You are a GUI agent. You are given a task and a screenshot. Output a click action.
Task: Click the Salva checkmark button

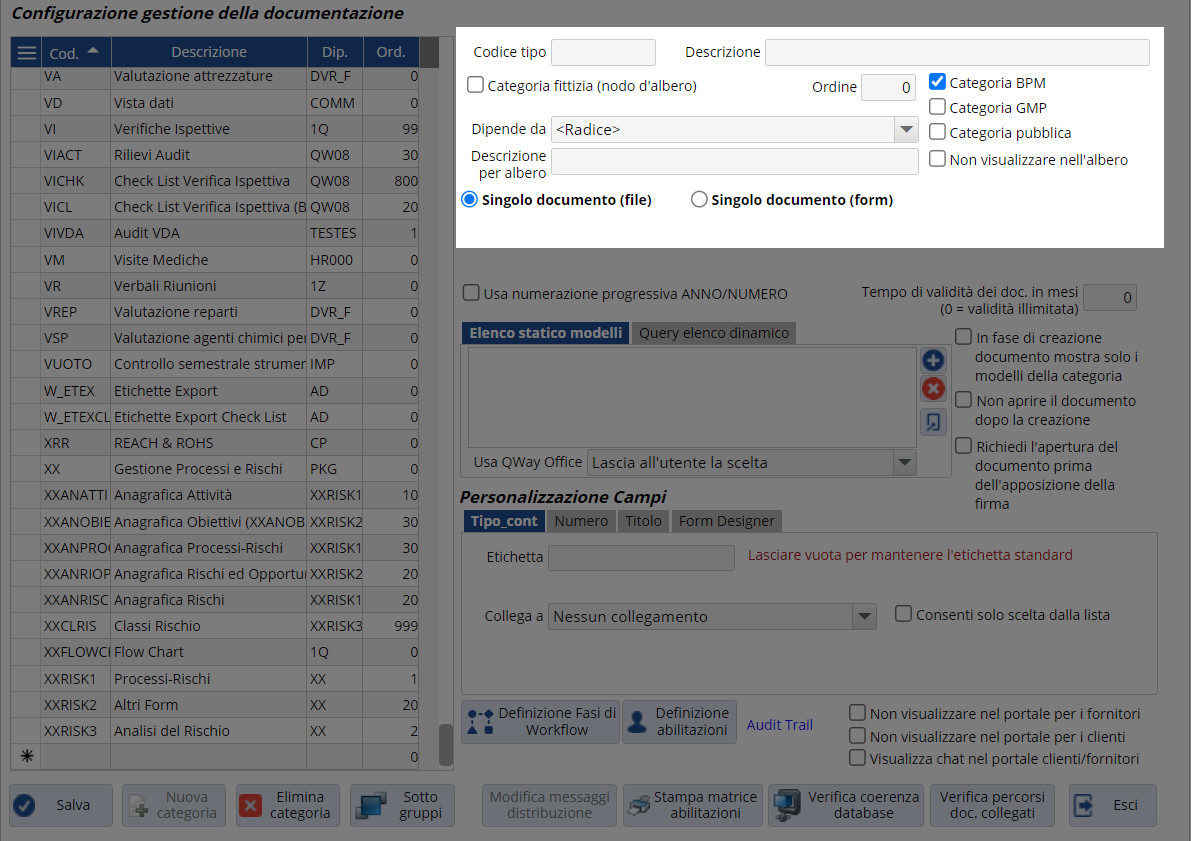click(x=59, y=805)
